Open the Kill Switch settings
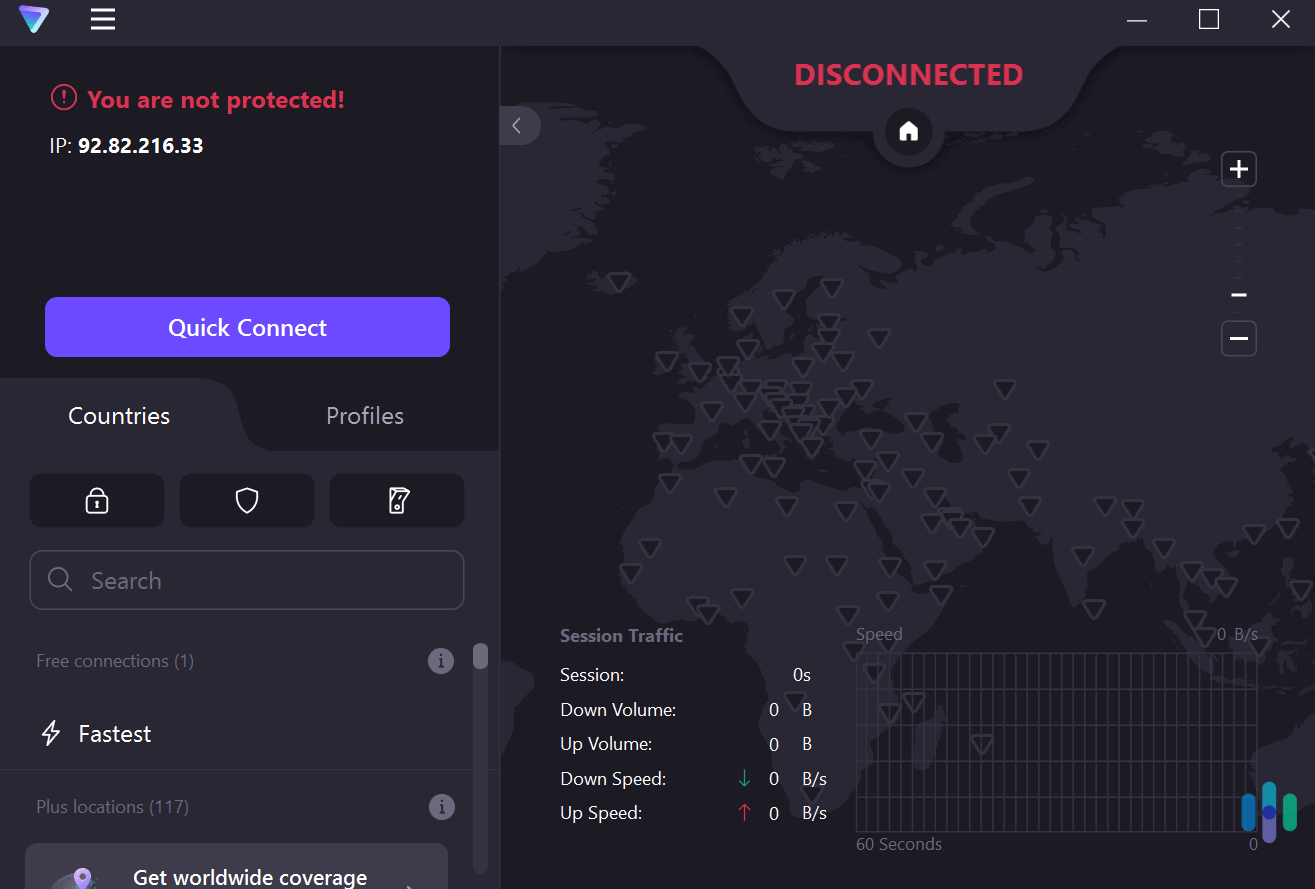1315x889 pixels. pos(396,500)
